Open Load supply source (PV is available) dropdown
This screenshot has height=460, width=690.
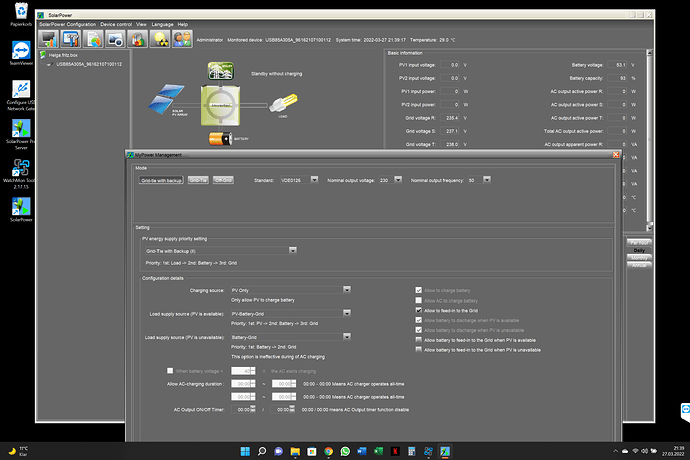[x=347, y=313]
